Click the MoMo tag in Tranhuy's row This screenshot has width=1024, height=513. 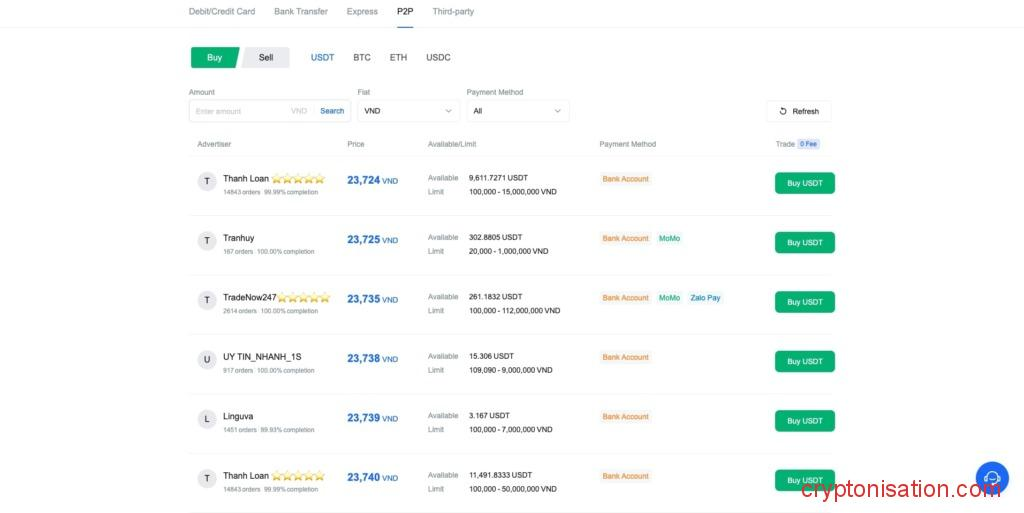point(669,239)
